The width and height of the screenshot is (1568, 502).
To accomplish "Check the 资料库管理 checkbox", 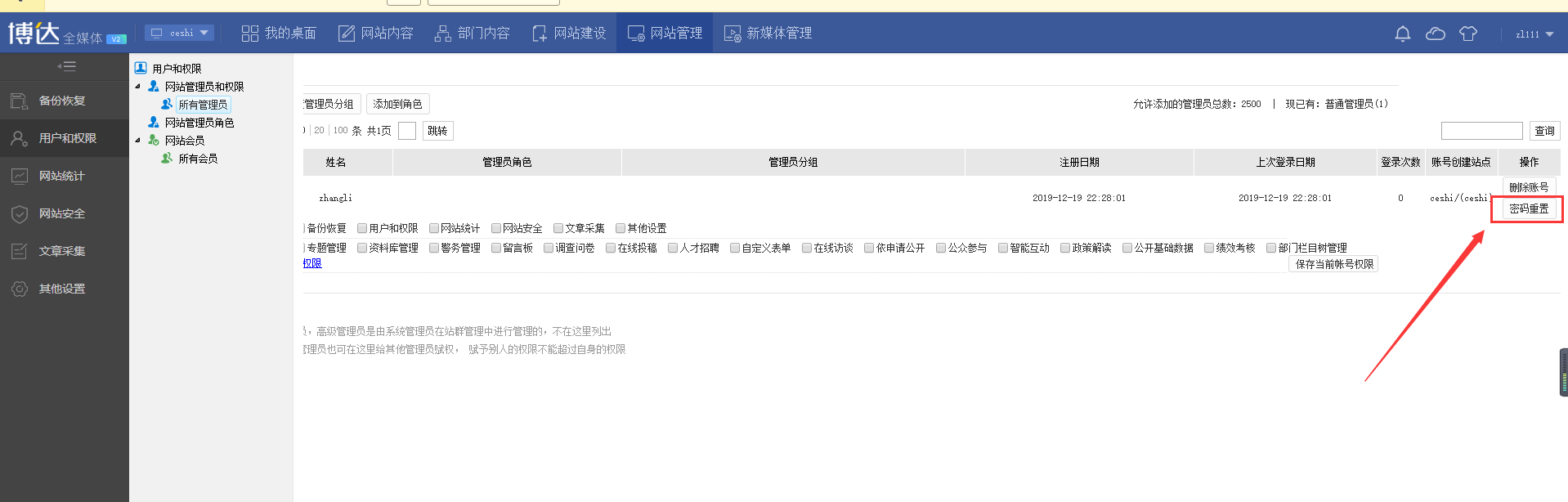I will coord(362,248).
